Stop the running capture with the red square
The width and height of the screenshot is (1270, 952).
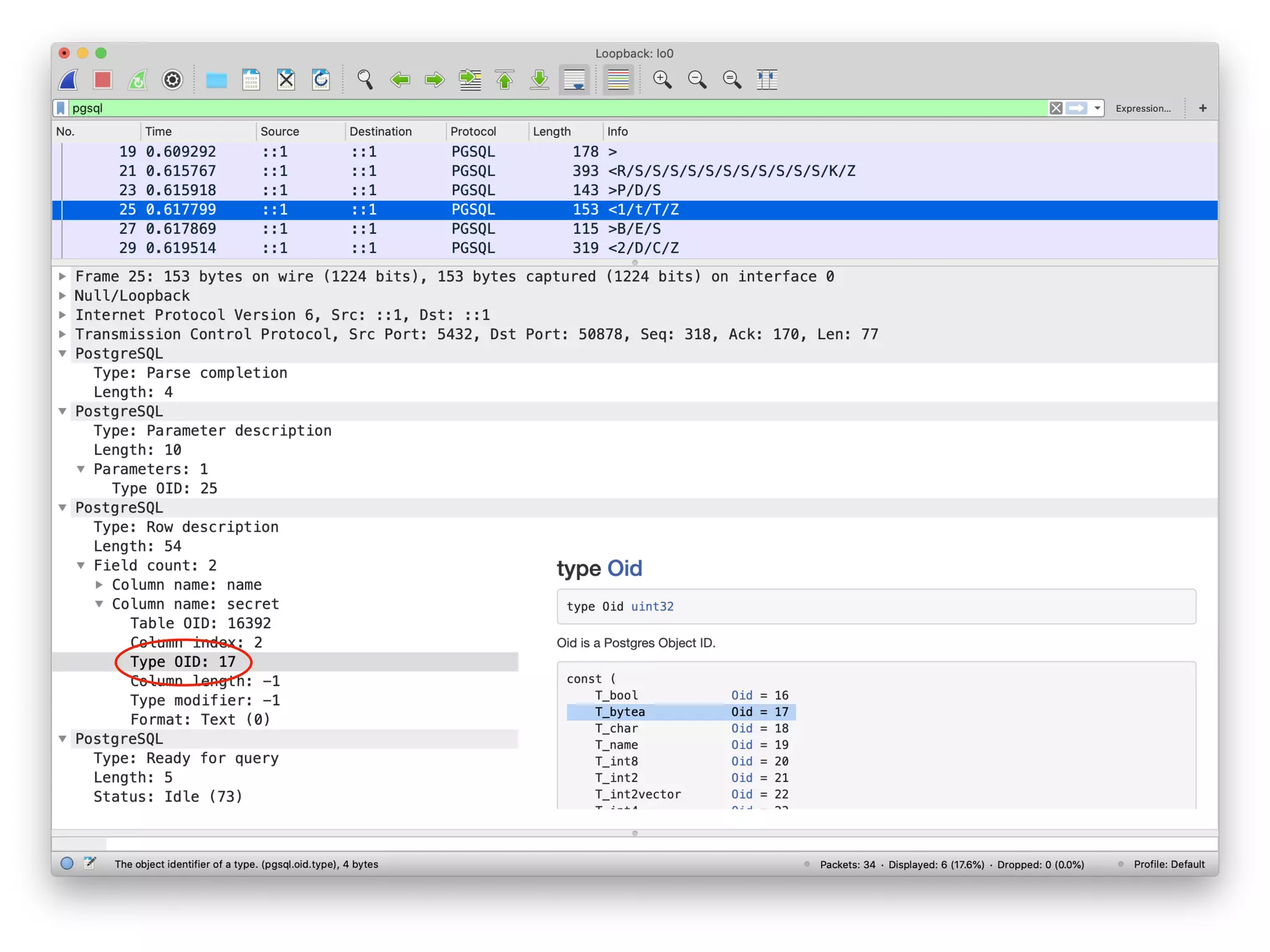103,79
